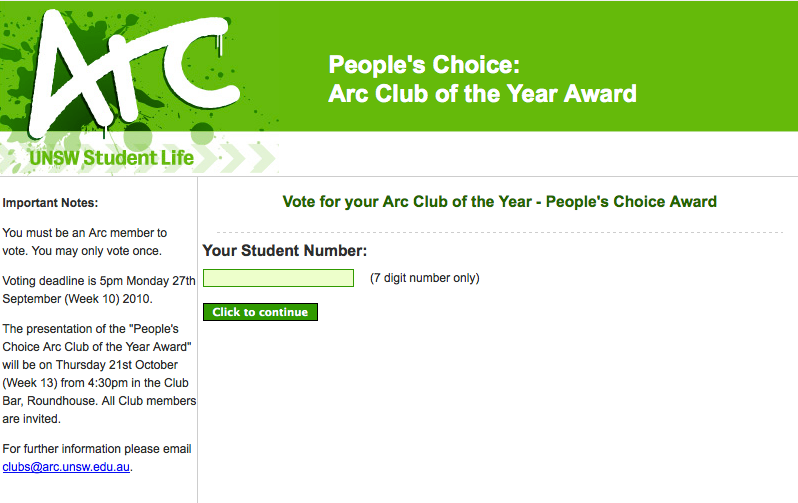798x503 pixels.
Task: Click the 'Important Notes:' heading
Action: [x=50, y=203]
